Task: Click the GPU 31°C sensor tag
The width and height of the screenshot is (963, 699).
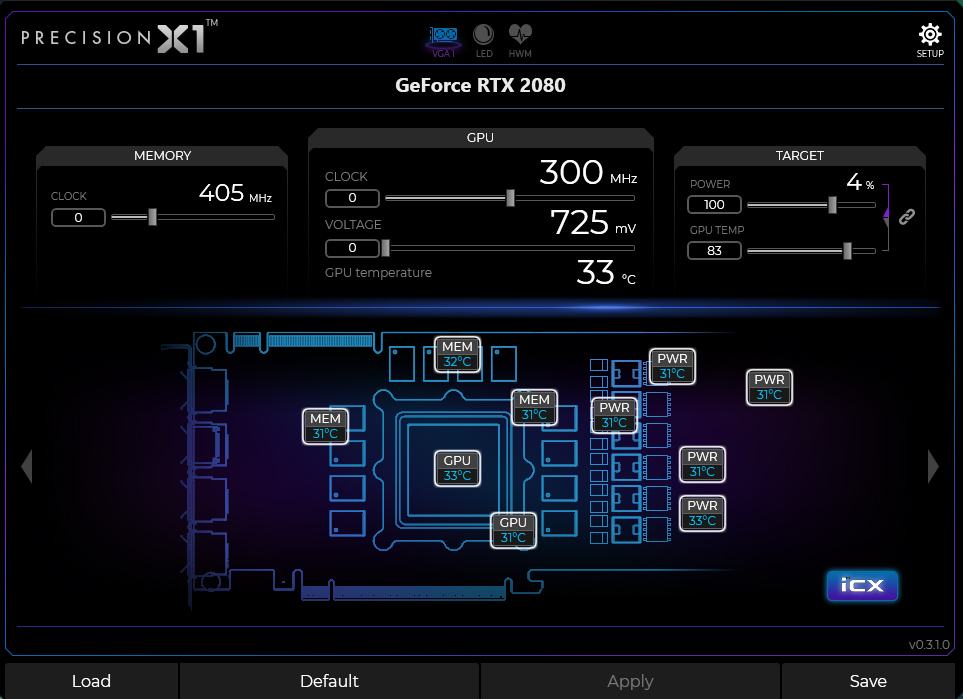Action: (513, 530)
